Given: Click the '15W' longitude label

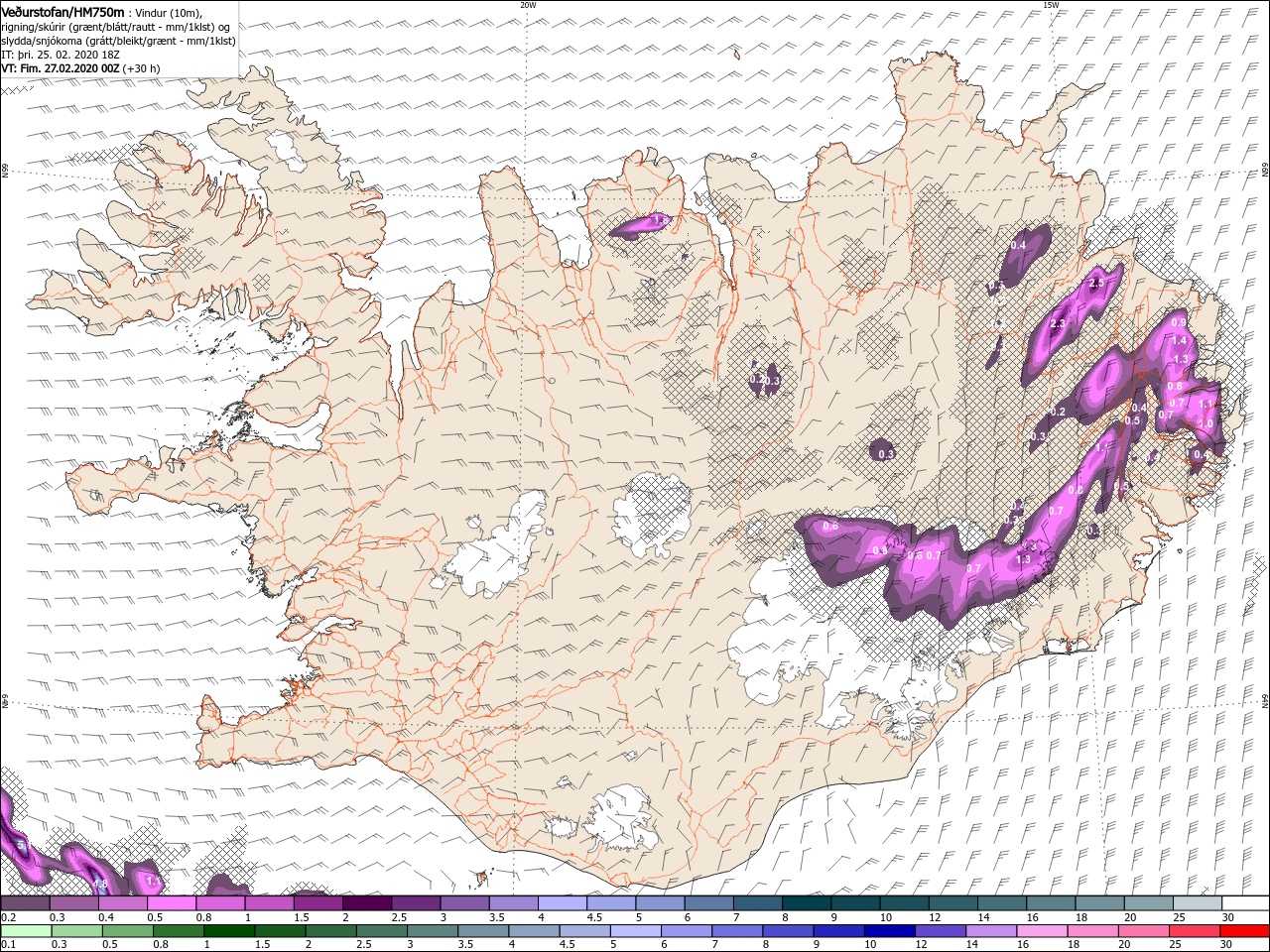Looking at the screenshot, I should (1051, 5).
